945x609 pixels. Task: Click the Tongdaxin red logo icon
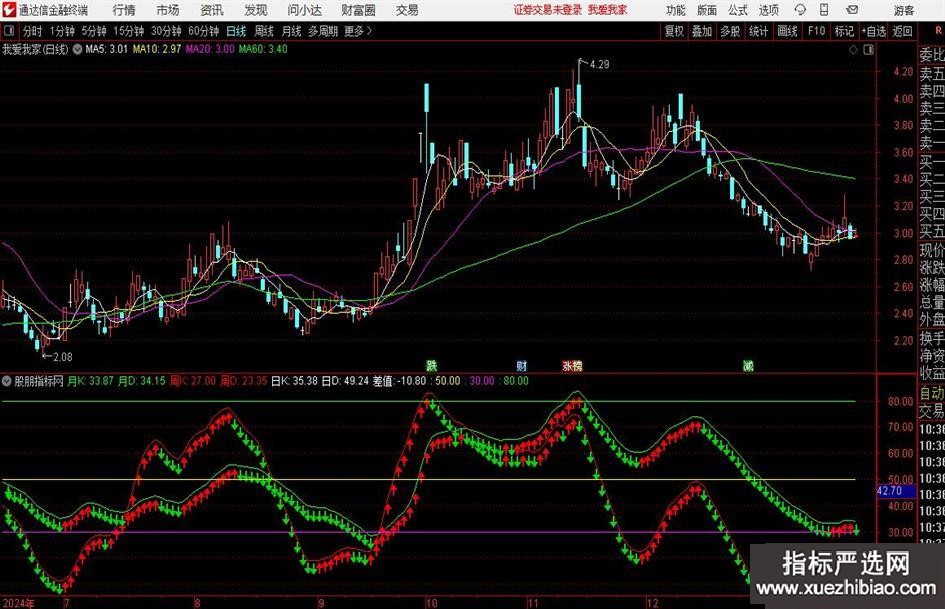8,10
